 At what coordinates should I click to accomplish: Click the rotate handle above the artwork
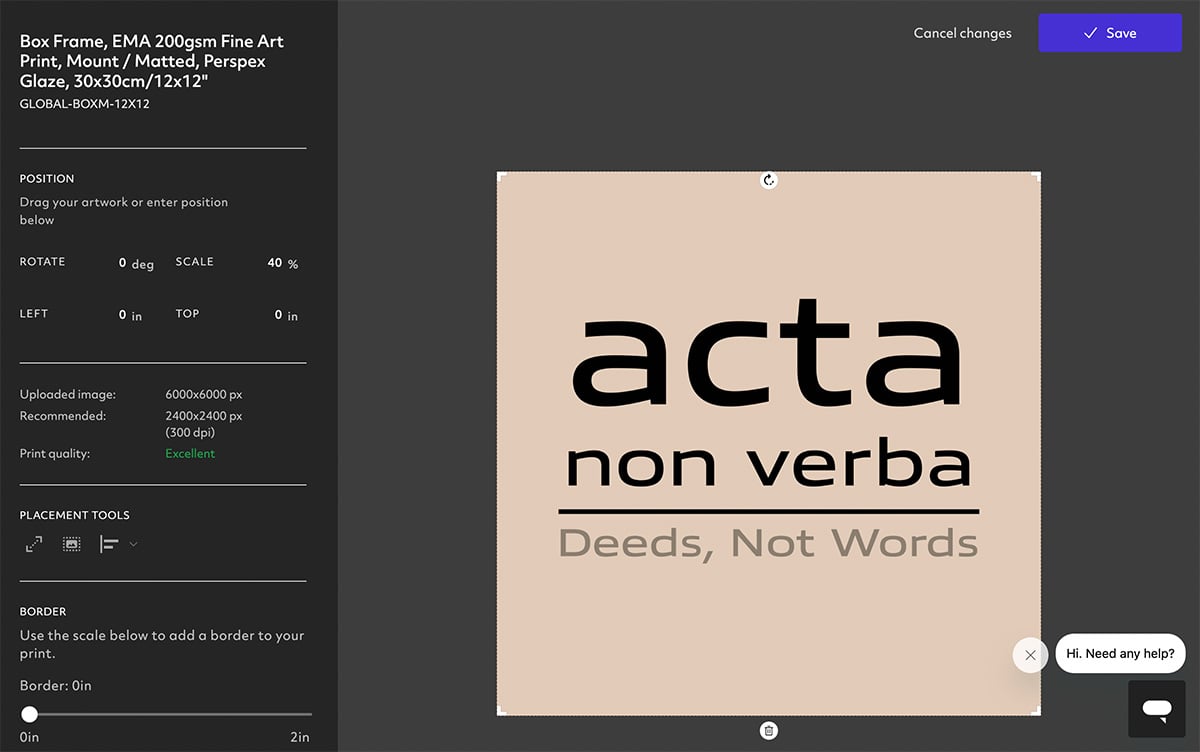769,180
